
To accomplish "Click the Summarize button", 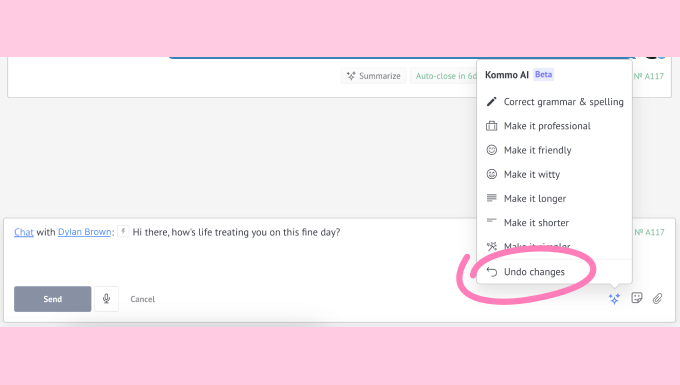I will tap(373, 76).
